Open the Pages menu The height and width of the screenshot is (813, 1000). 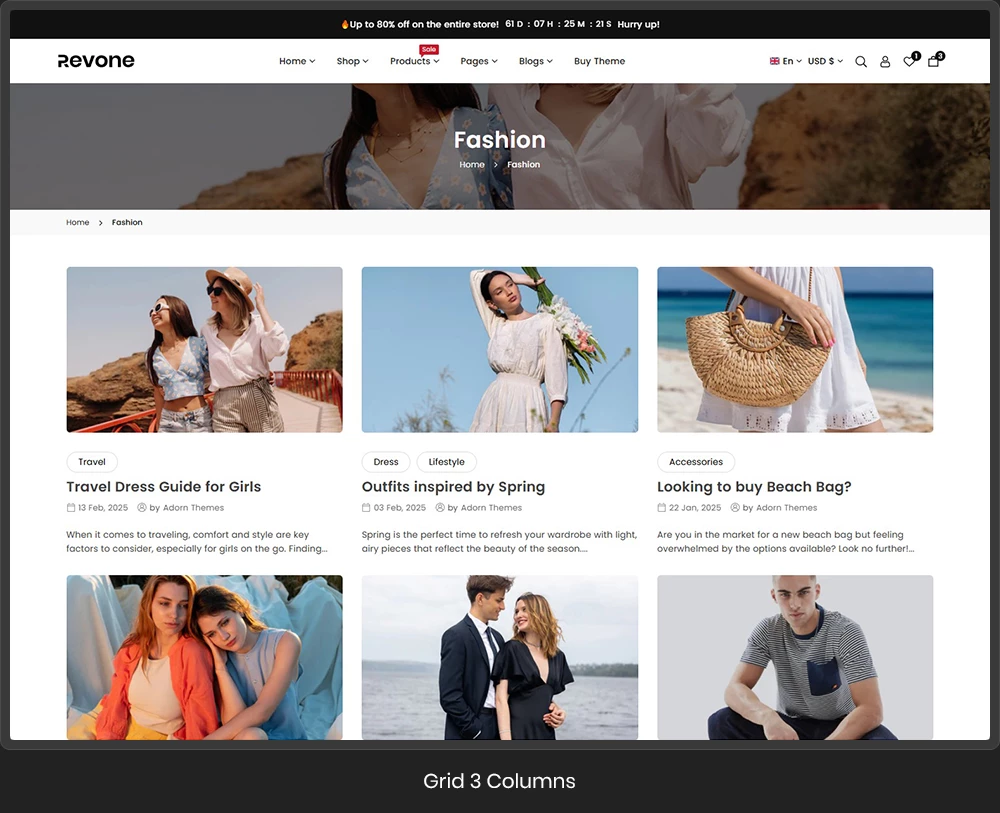point(479,61)
